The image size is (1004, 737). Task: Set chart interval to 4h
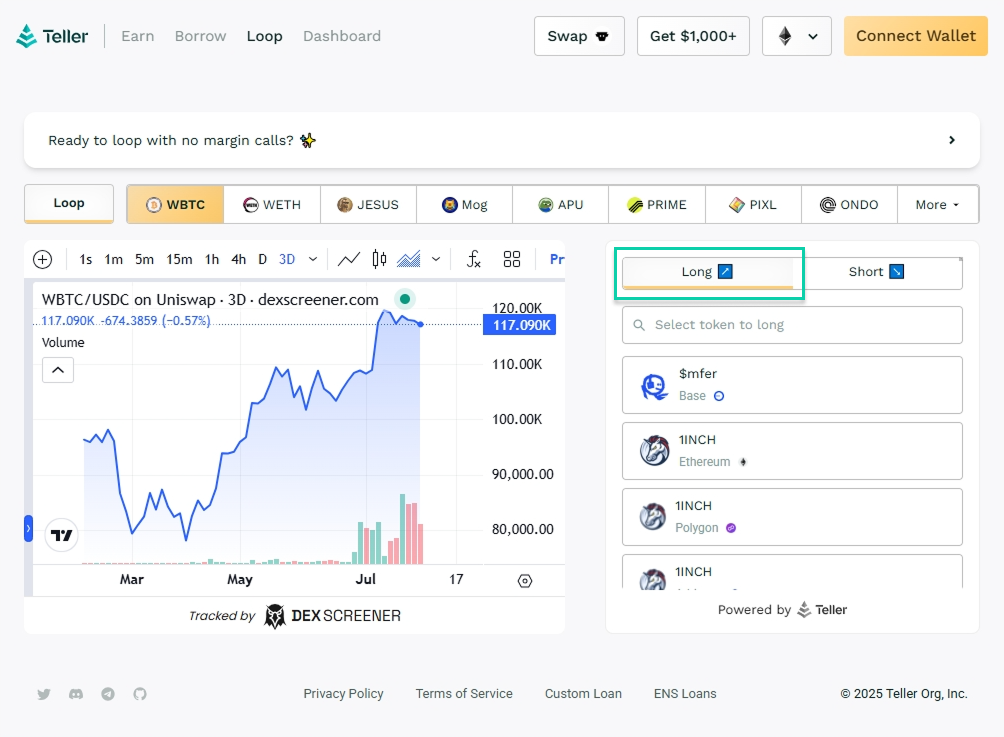pos(239,259)
